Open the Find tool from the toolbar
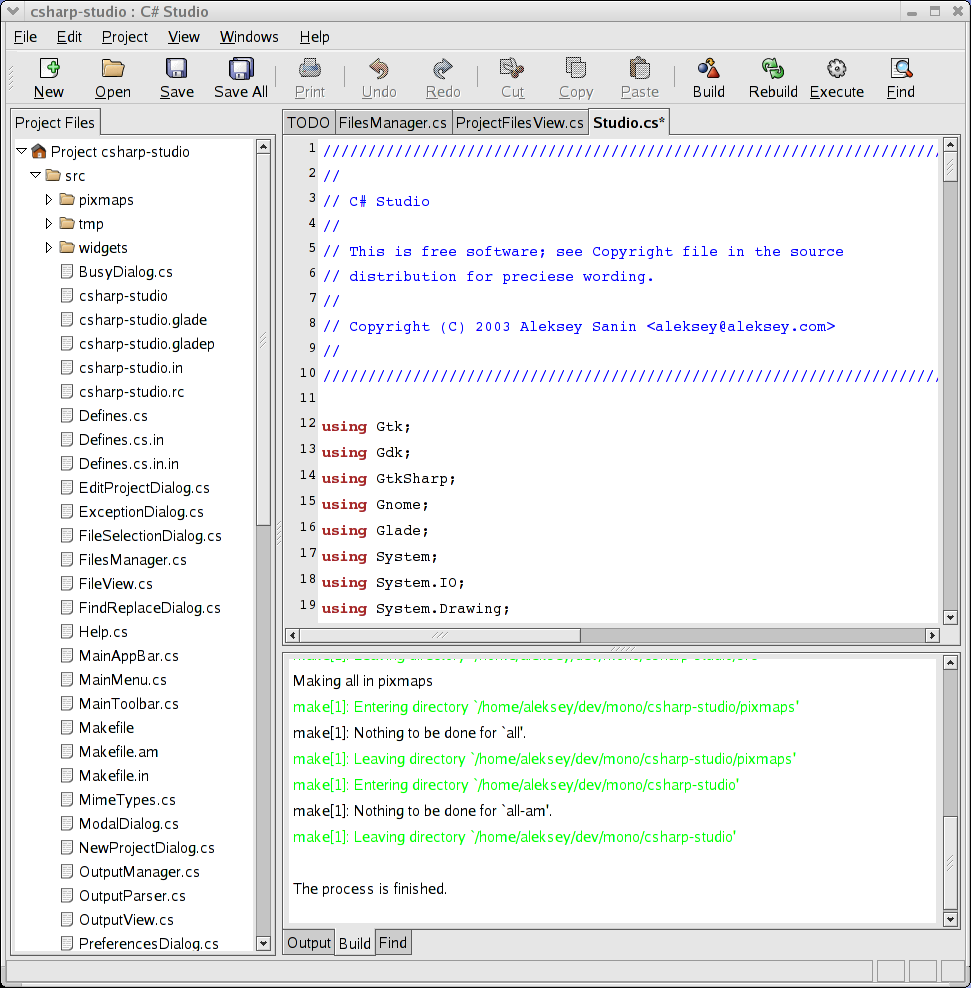 (x=899, y=78)
